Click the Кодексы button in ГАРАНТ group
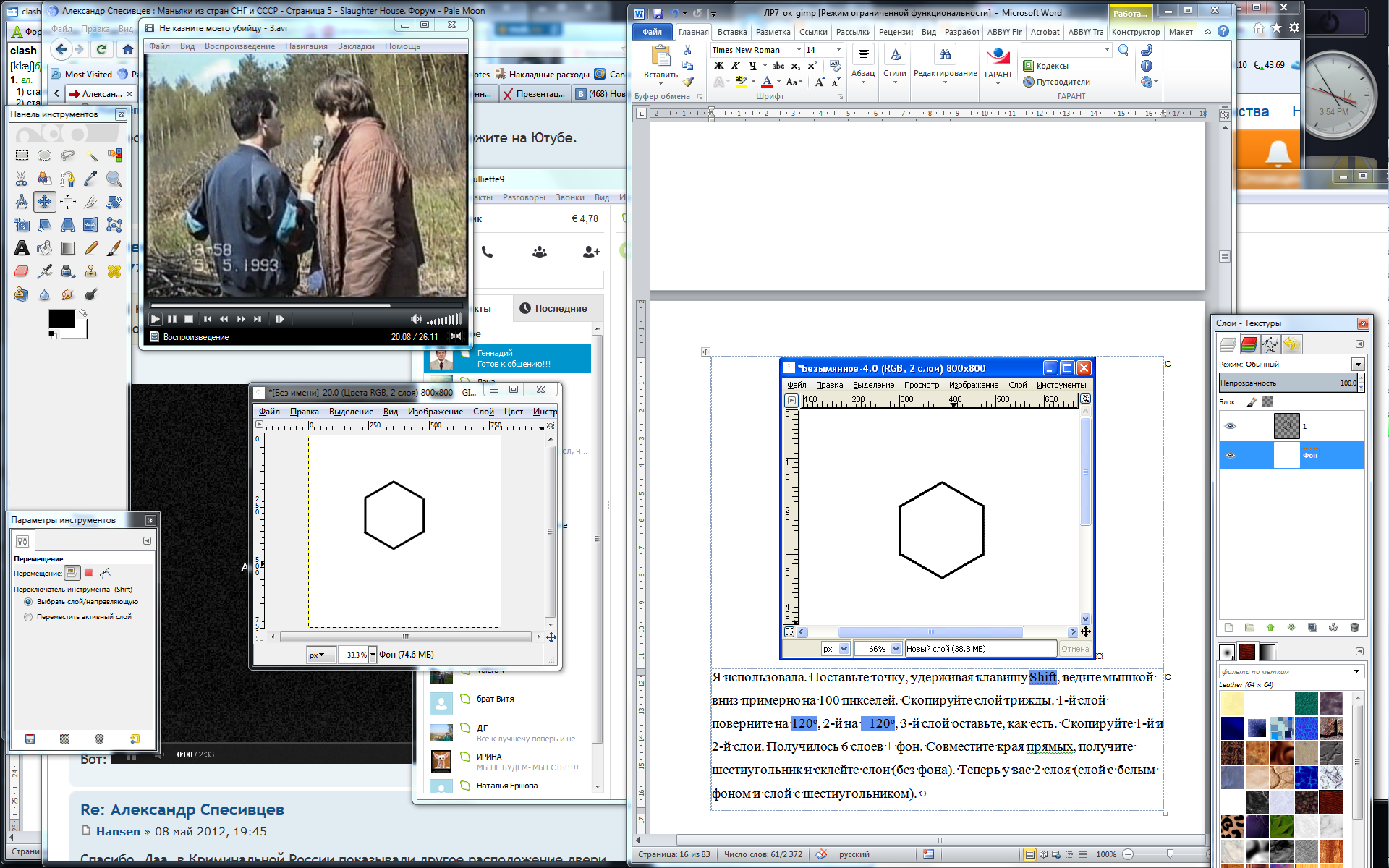The image size is (1389, 868). (x=1046, y=66)
